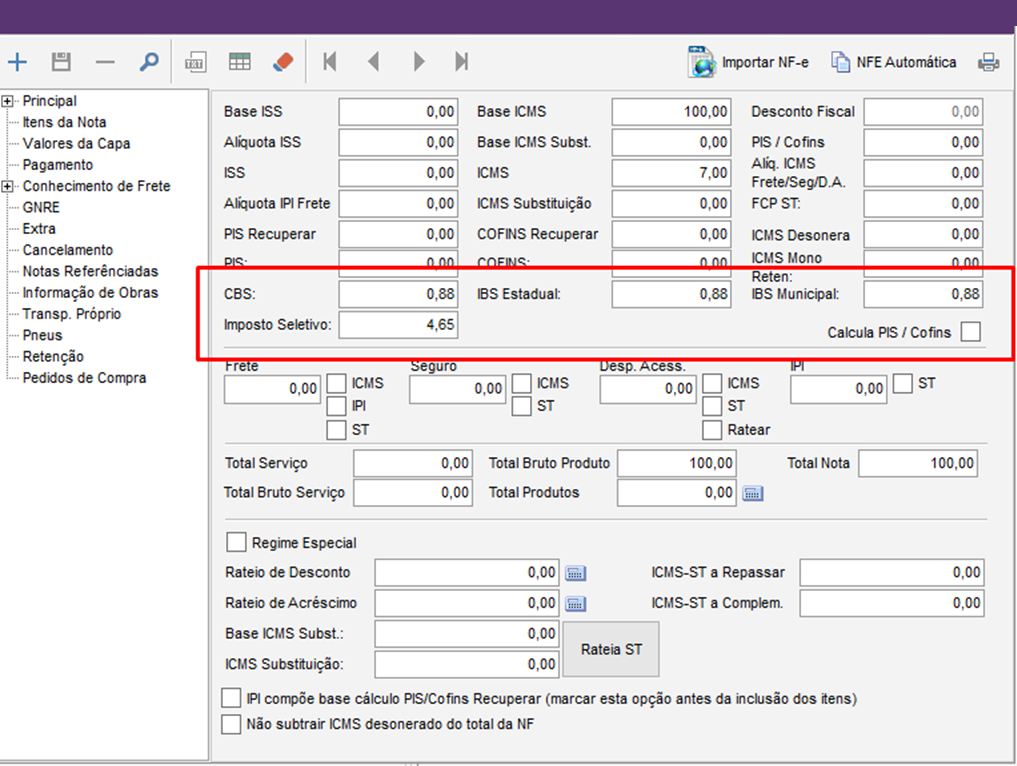Go to the next record arrow
Image resolution: width=1017 pixels, height=766 pixels.
click(x=419, y=62)
